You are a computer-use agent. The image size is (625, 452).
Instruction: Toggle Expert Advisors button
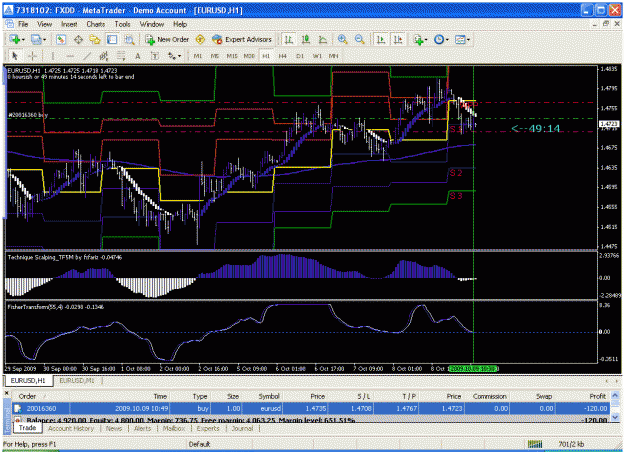pos(242,39)
